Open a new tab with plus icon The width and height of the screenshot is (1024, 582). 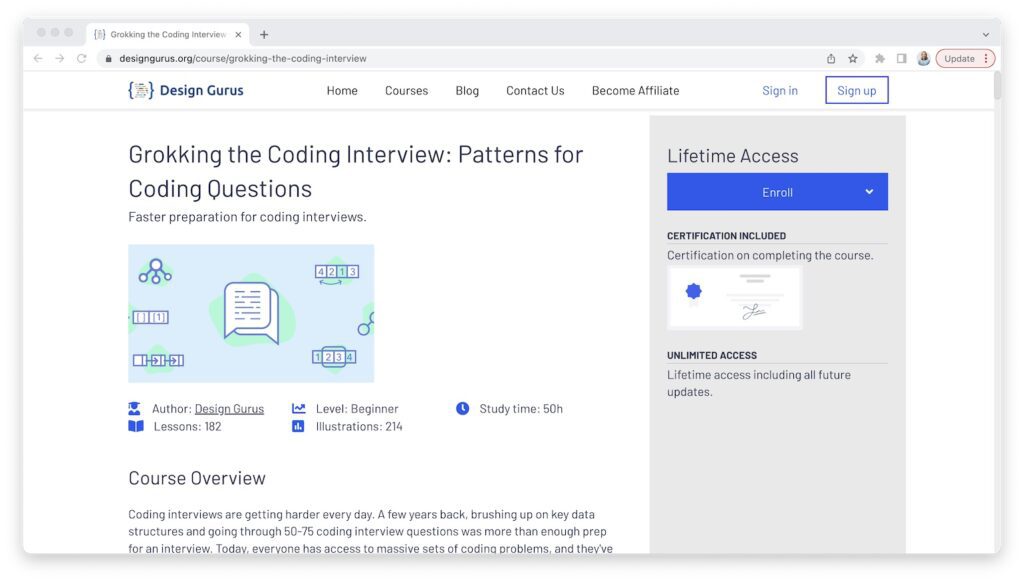click(264, 35)
